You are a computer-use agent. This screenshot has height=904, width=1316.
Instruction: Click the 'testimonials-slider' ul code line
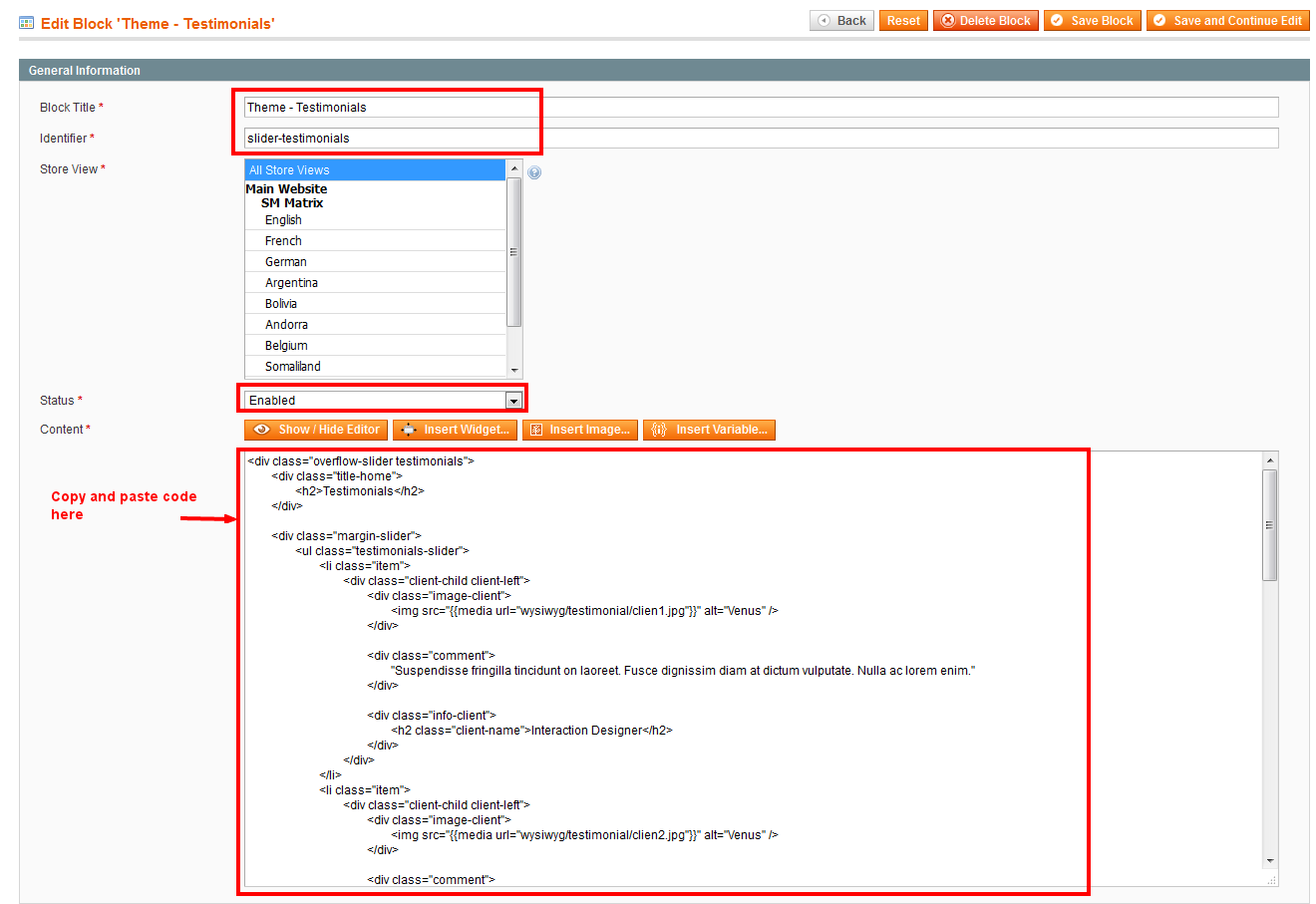pyautogui.click(x=382, y=551)
